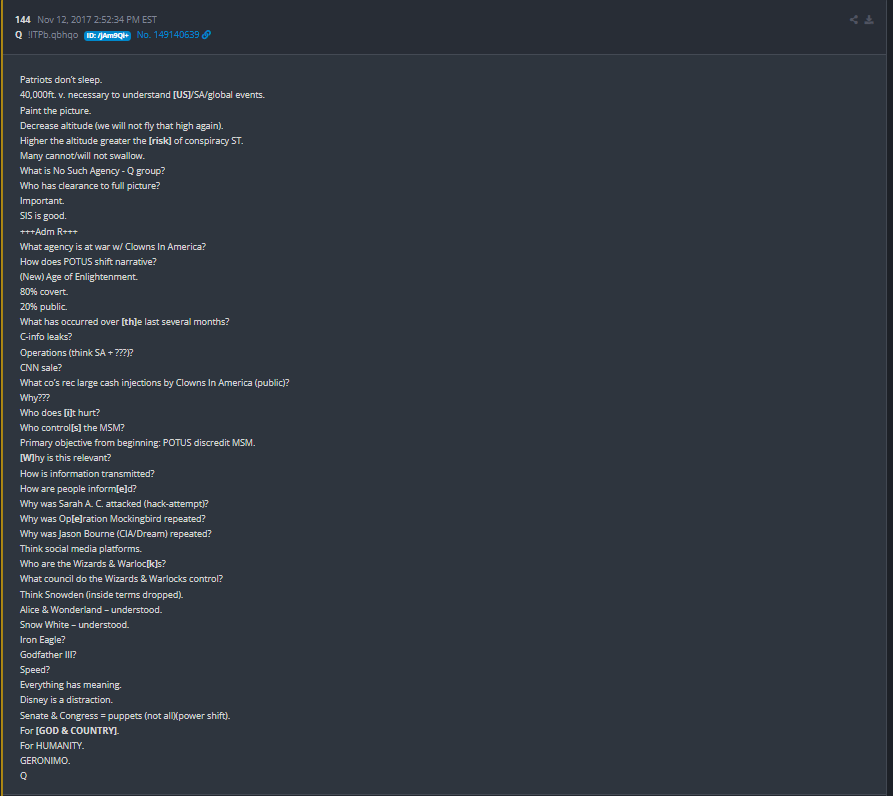Click the post number 144
Viewport: 893px width, 796px height.
click(23, 20)
